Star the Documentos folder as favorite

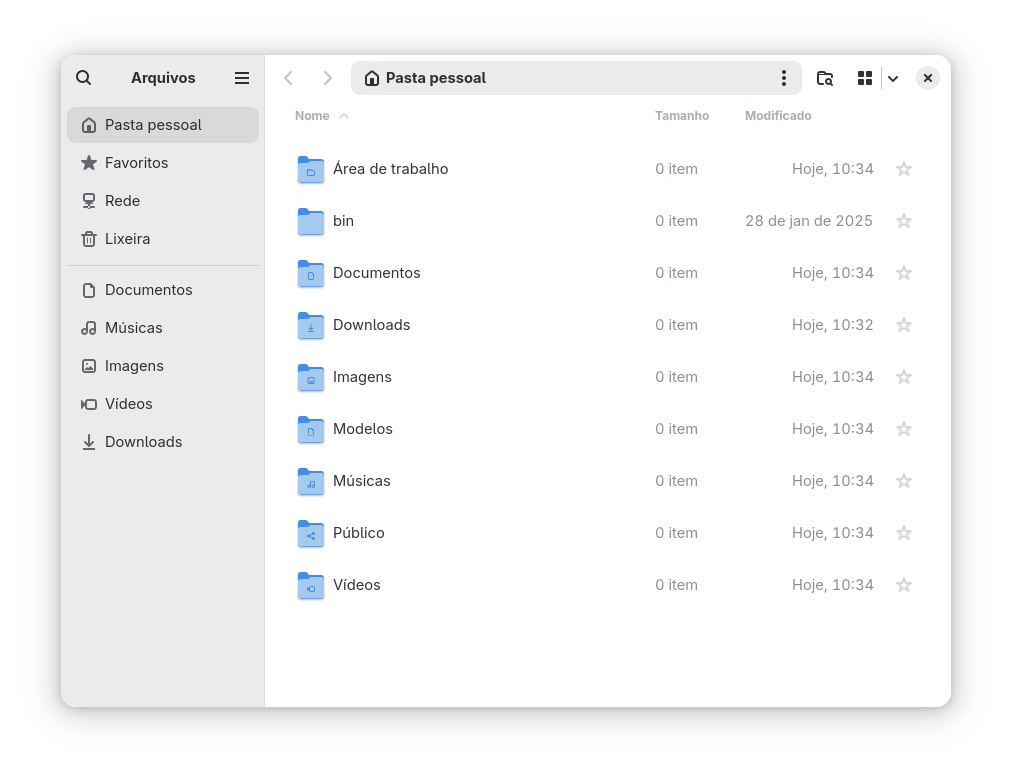903,272
